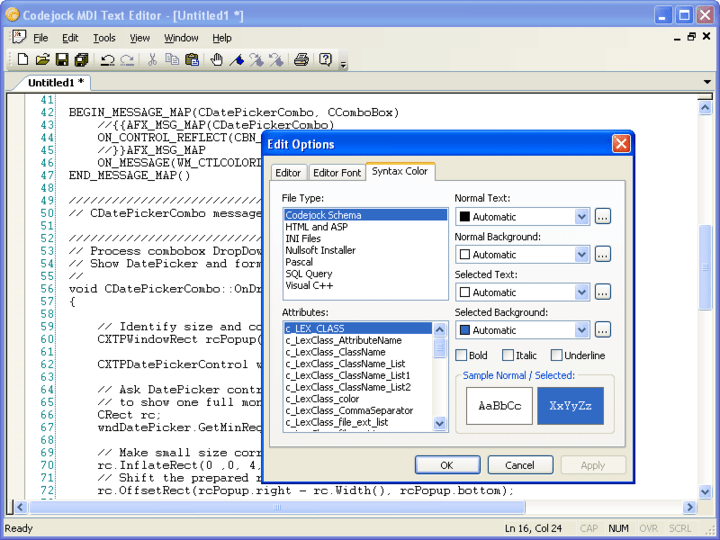Expand the Normal Text color dropdown
Viewport: 720px width, 540px height.
pos(581,217)
